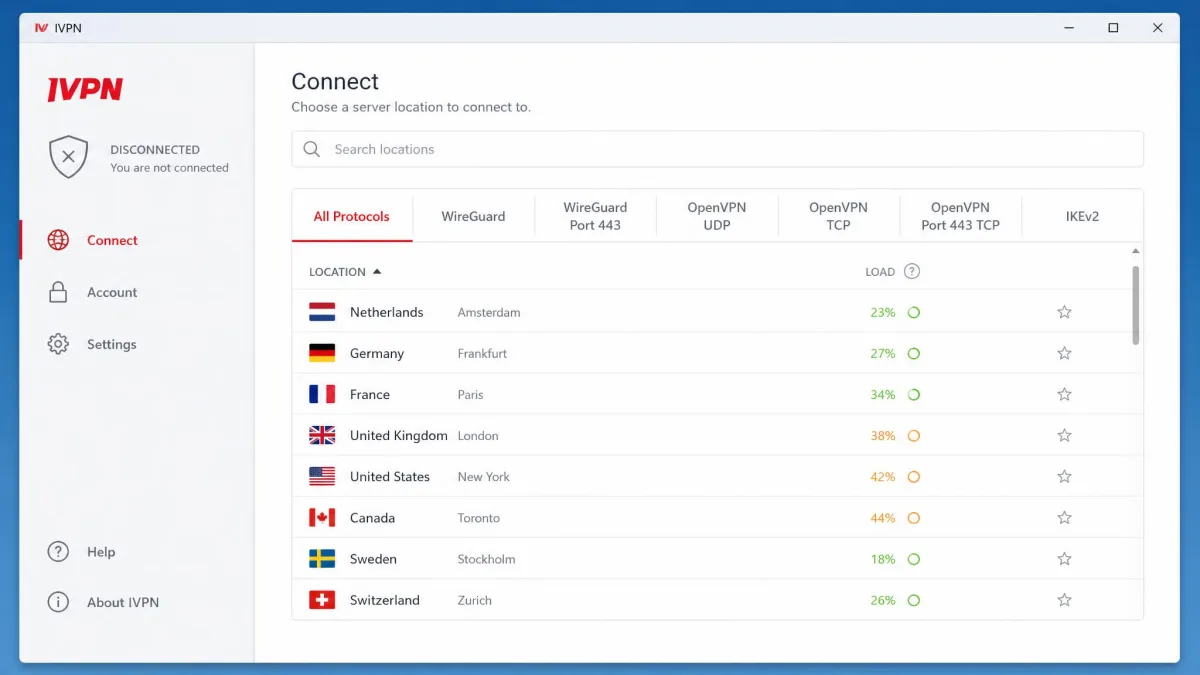Favorite the Sweden Stockholm server star
This screenshot has width=1200, height=675.
[1064, 559]
